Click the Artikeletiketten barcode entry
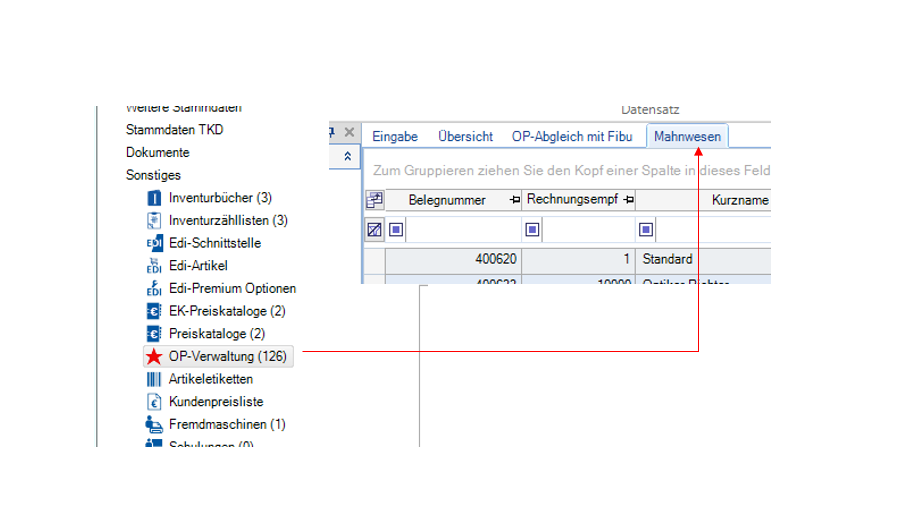Image resolution: width=899 pixels, height=523 pixels. coord(210,379)
